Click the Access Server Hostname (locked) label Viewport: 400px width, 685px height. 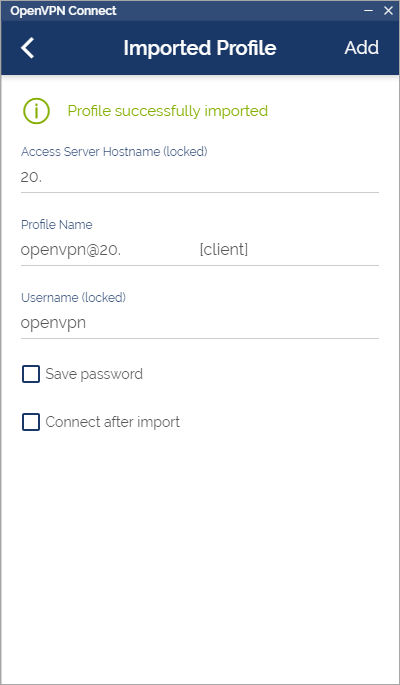[114, 152]
